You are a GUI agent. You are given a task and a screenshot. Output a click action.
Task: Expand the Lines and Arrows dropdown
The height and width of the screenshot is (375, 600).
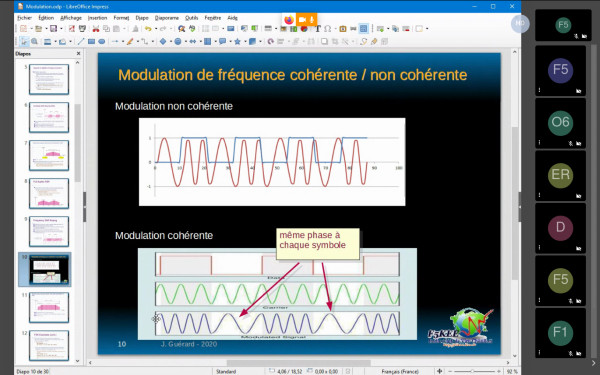coord(123,41)
